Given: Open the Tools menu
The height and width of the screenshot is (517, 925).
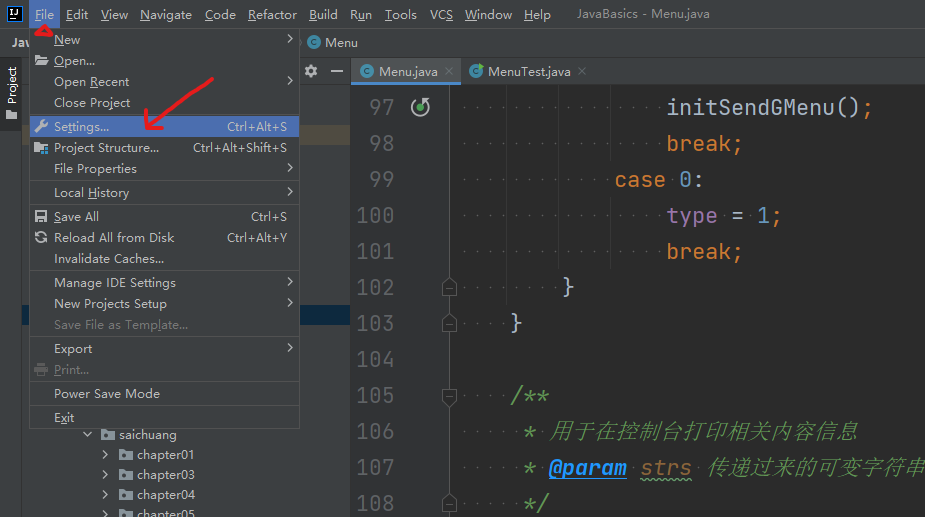Looking at the screenshot, I should [401, 14].
